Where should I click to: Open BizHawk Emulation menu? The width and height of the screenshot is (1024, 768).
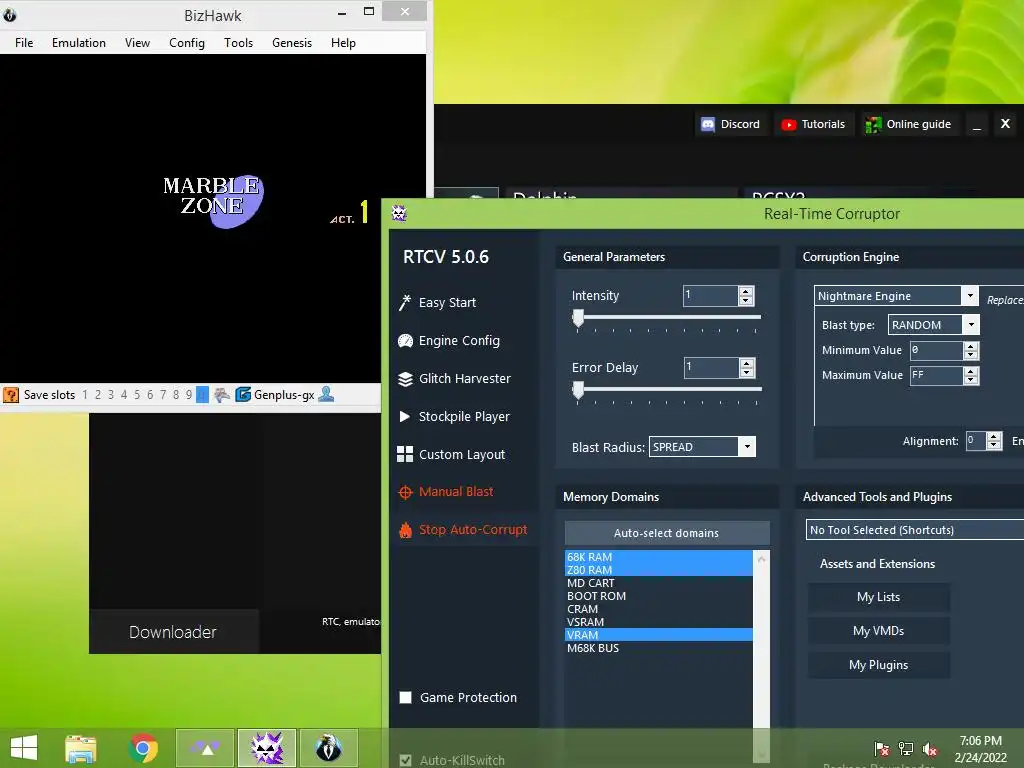[78, 42]
